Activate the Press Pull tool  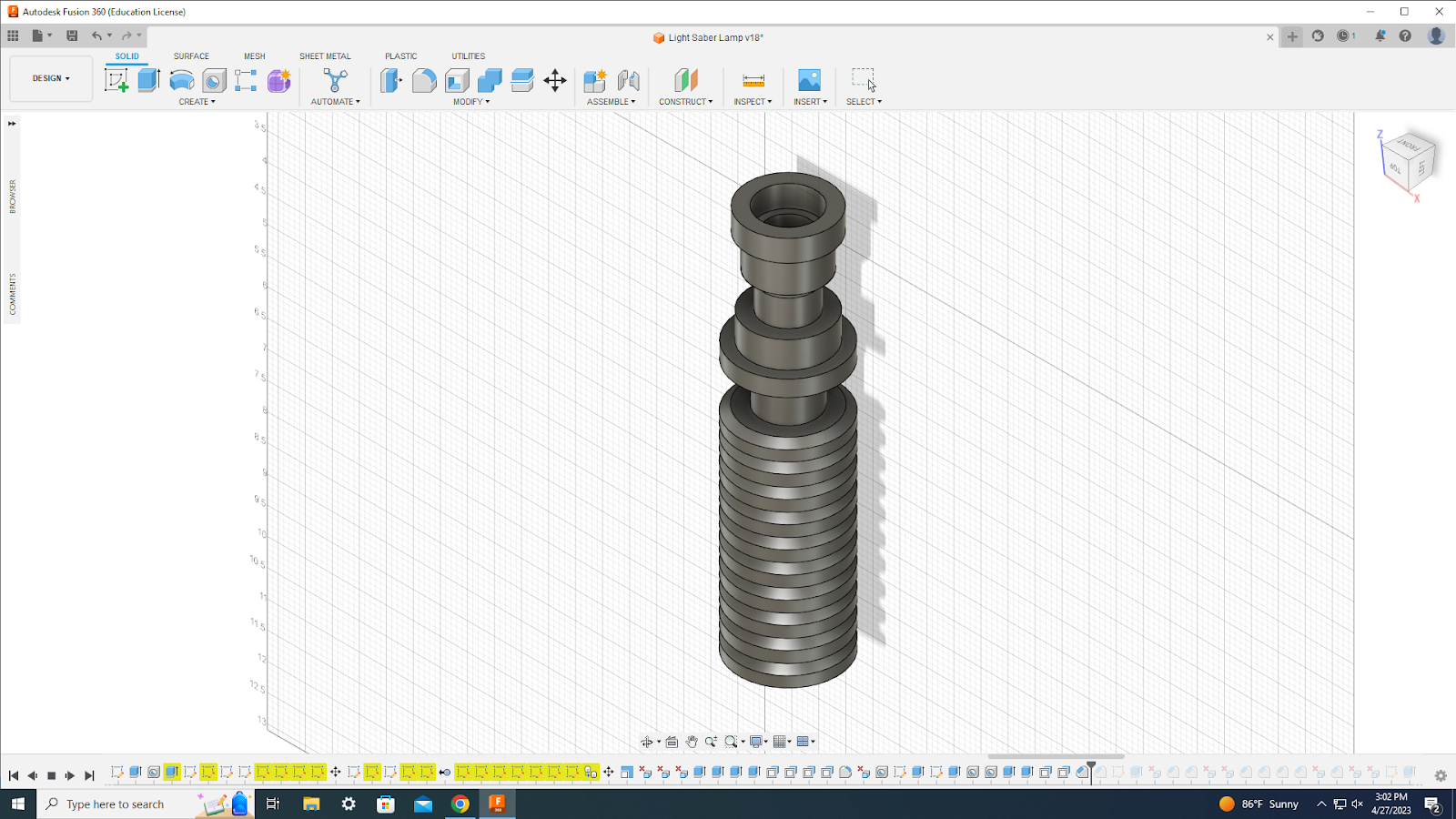(x=391, y=80)
